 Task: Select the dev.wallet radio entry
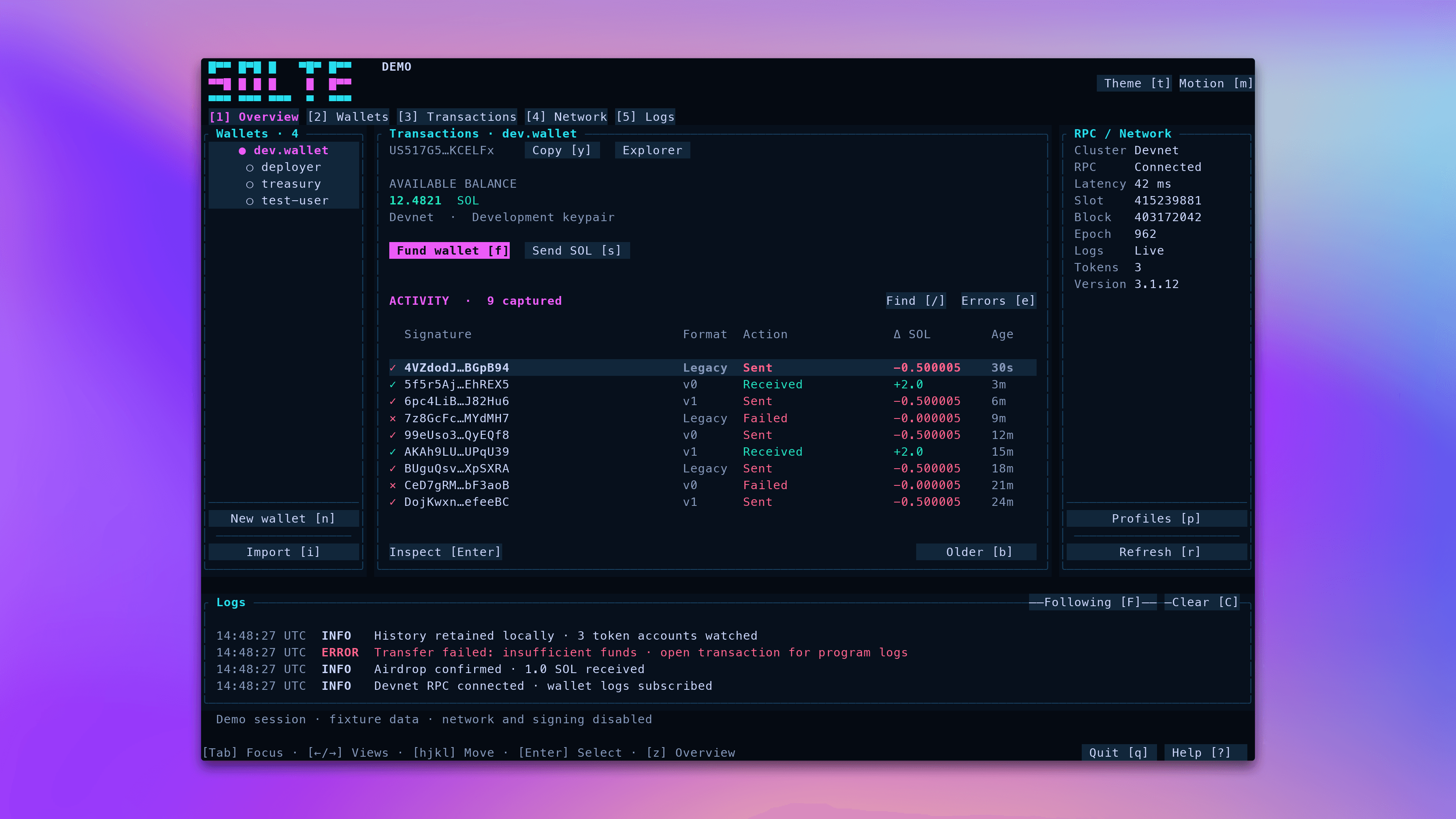tap(284, 151)
